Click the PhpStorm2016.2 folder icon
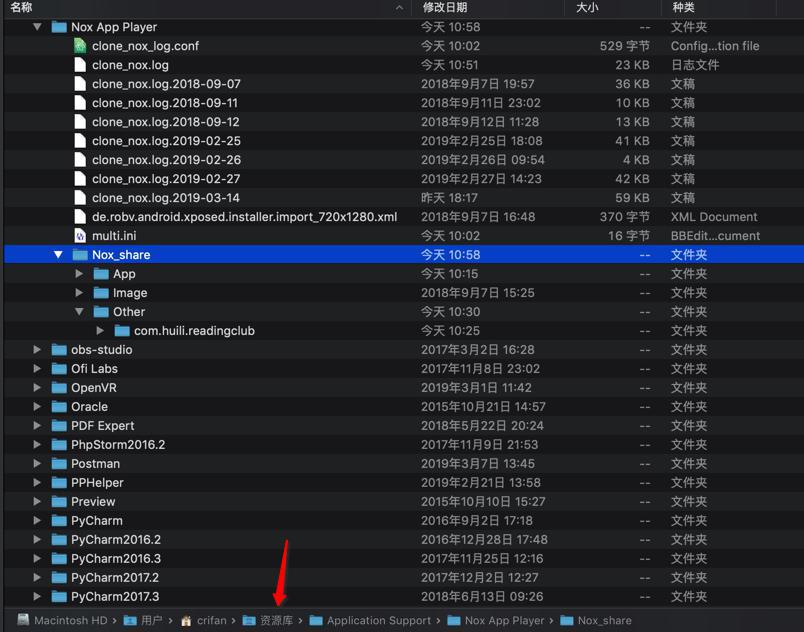This screenshot has width=804, height=632. click(59, 444)
